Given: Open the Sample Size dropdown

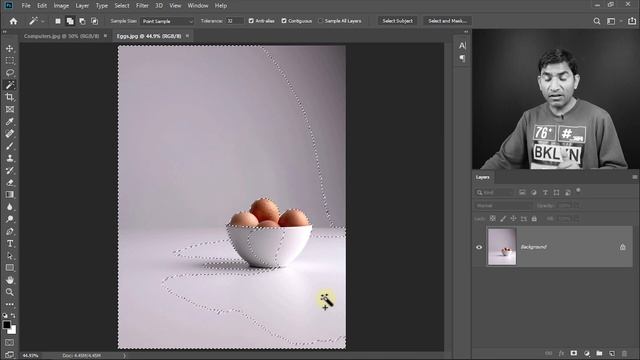Looking at the screenshot, I should pyautogui.click(x=167, y=21).
